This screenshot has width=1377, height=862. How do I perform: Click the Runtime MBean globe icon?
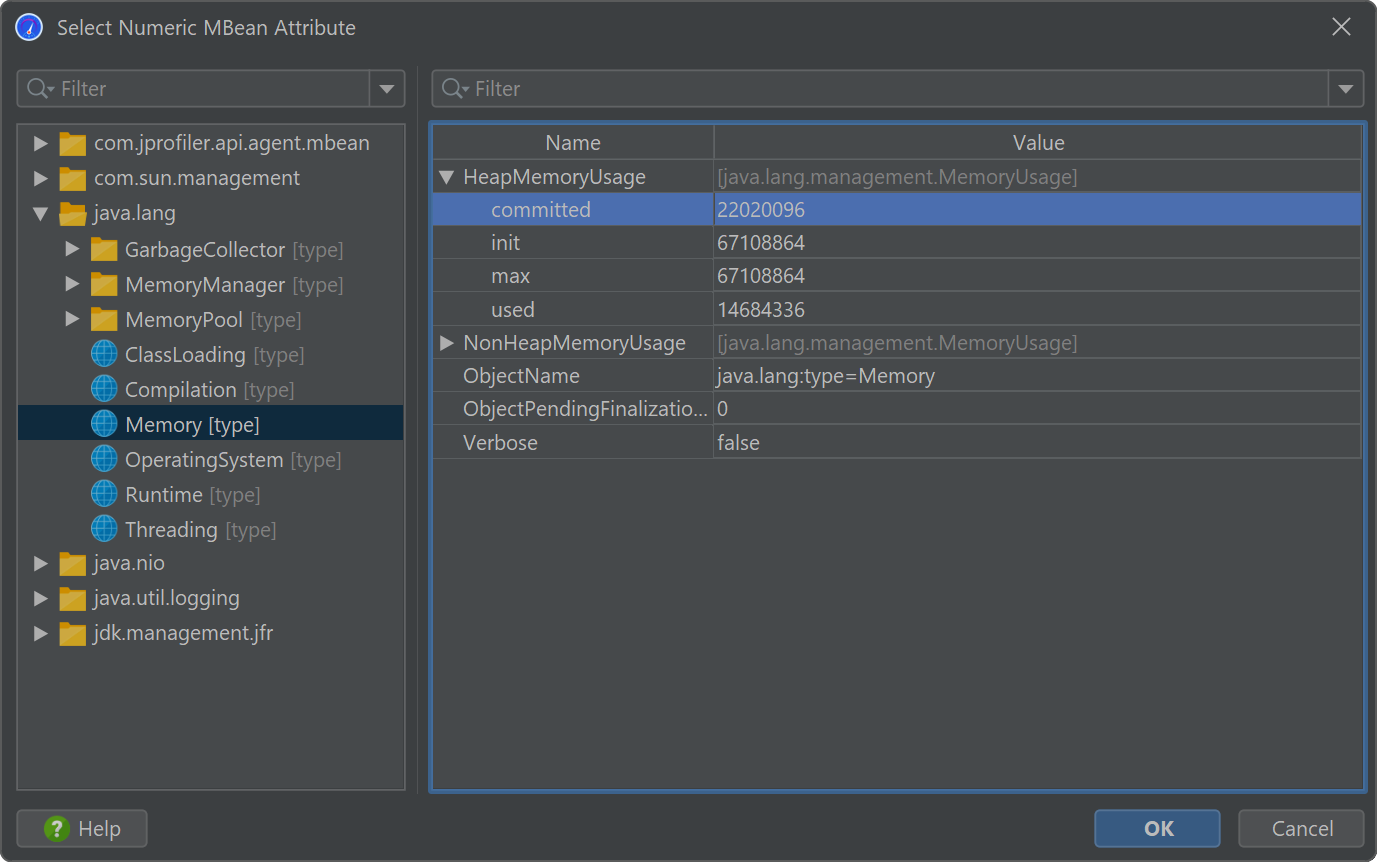coord(104,495)
